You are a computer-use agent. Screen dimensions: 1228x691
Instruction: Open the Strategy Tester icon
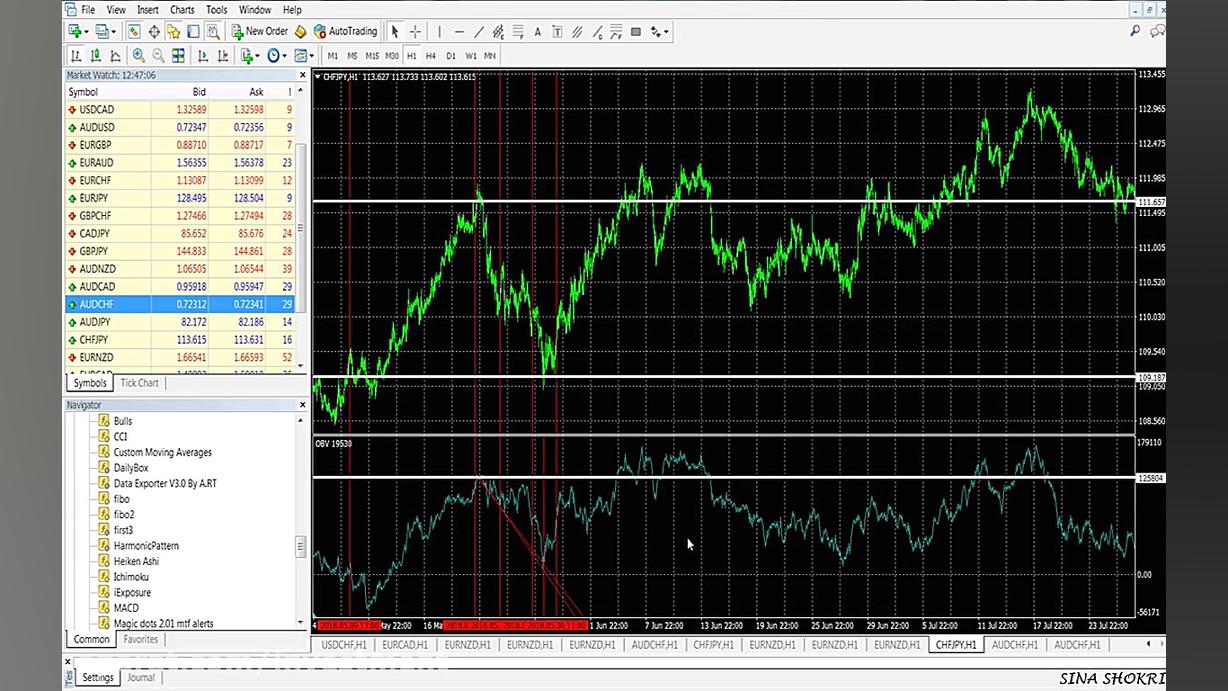pos(214,32)
